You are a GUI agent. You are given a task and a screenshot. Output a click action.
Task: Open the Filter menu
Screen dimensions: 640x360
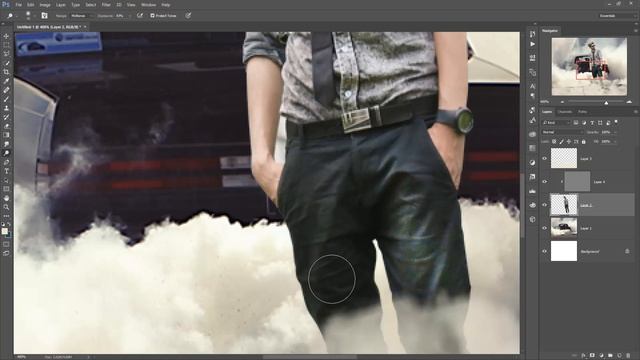click(x=106, y=5)
